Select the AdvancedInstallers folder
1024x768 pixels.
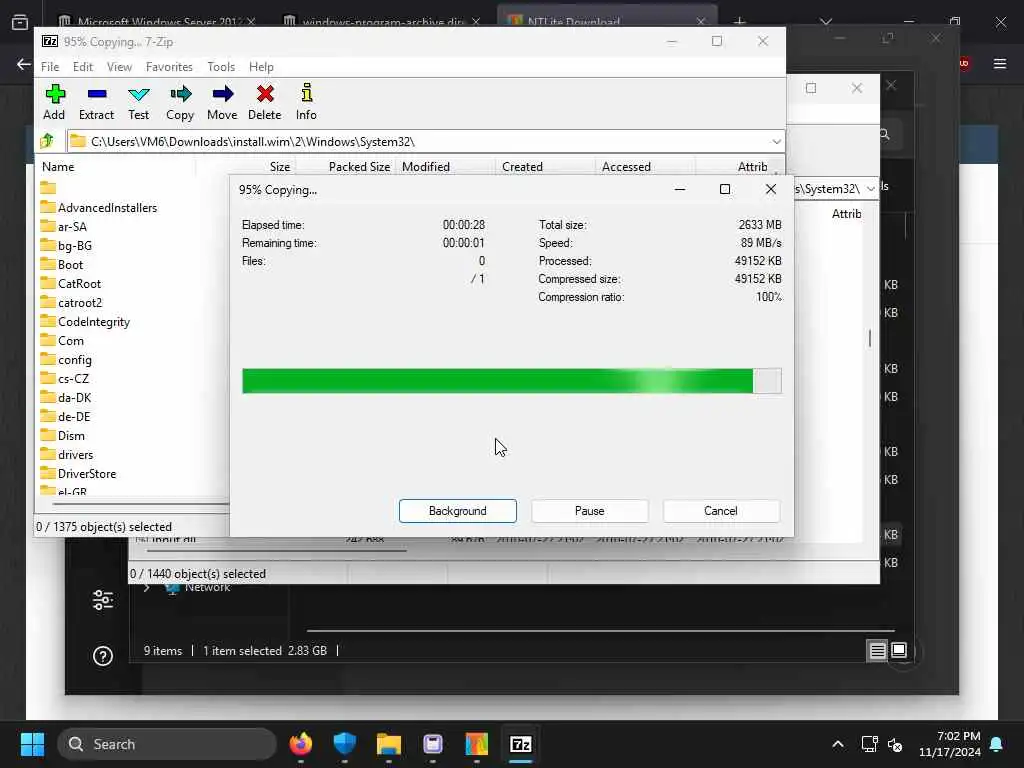(x=99, y=208)
